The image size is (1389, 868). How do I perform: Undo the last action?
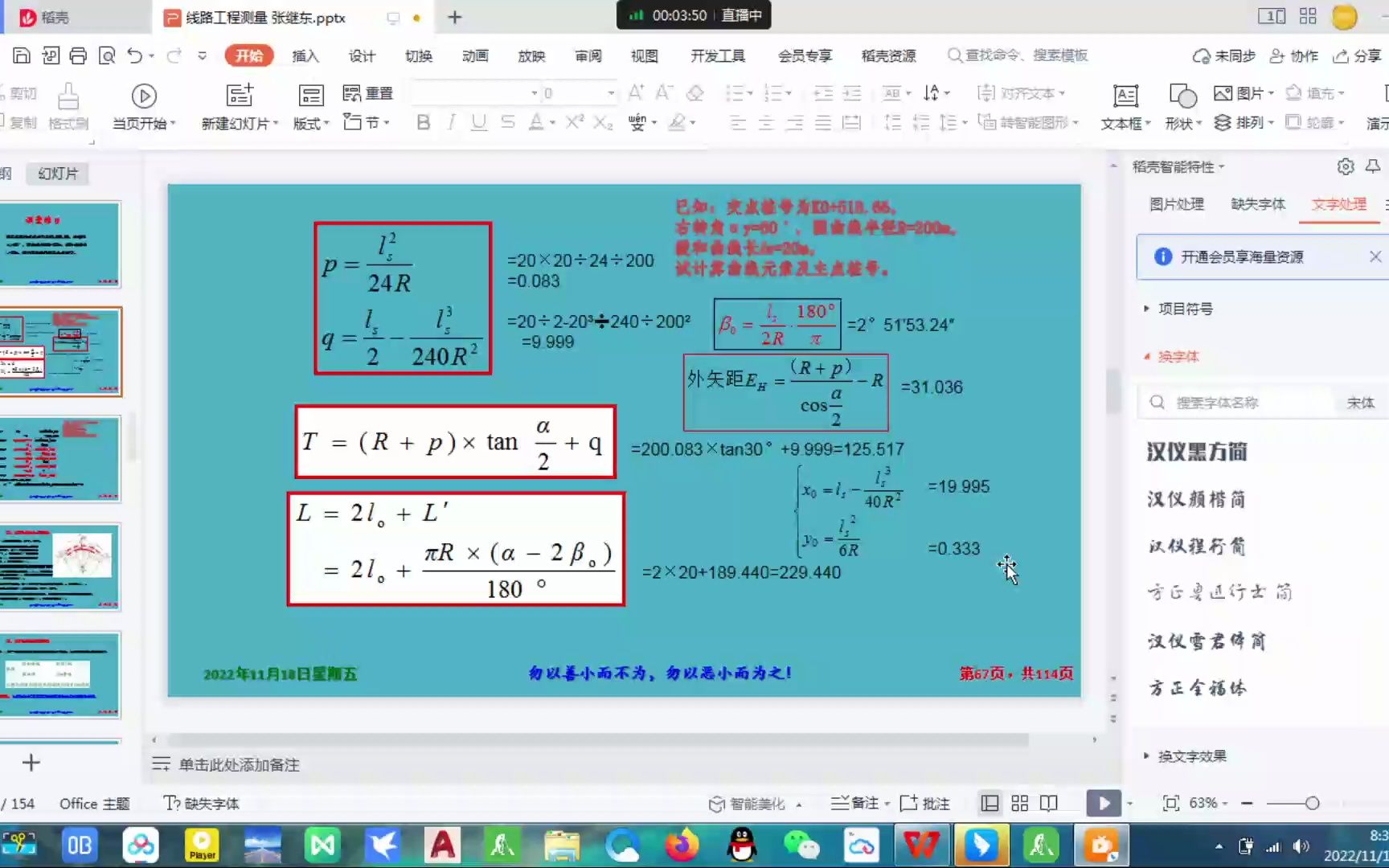(134, 55)
